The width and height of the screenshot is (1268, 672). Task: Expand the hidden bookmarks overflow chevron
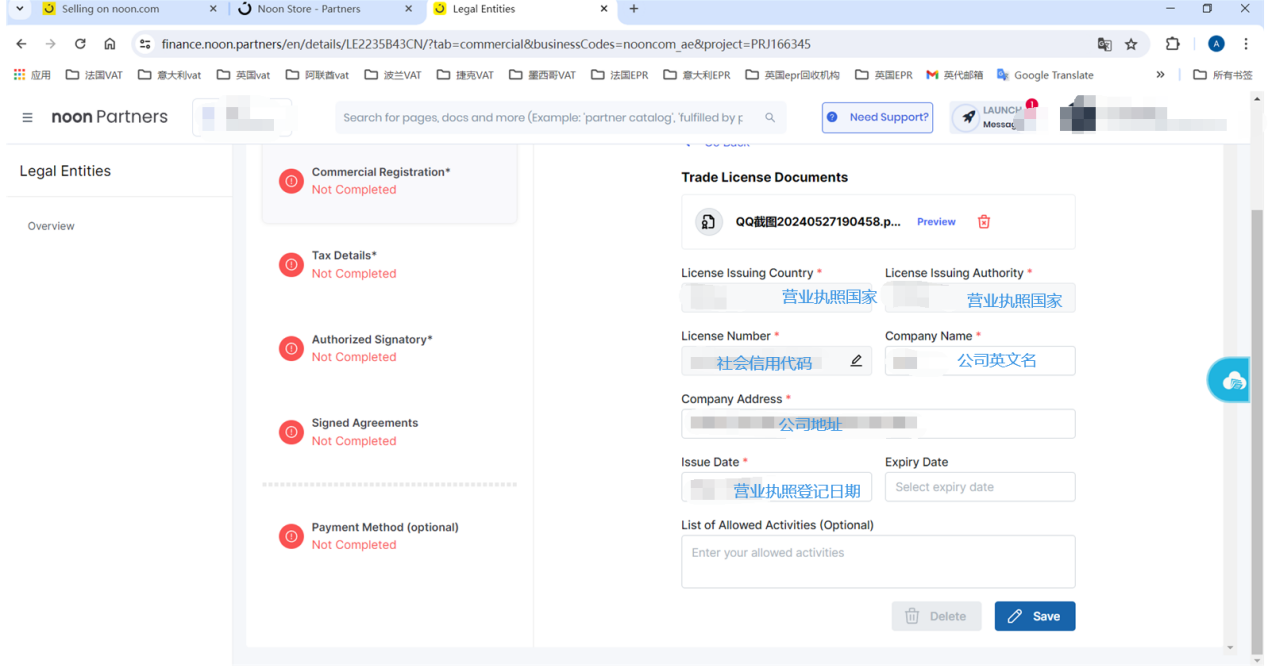point(1160,75)
